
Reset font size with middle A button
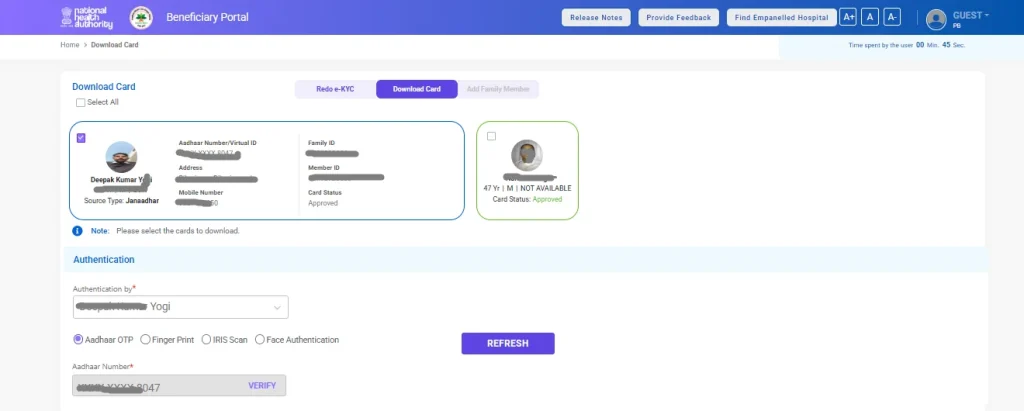870,18
